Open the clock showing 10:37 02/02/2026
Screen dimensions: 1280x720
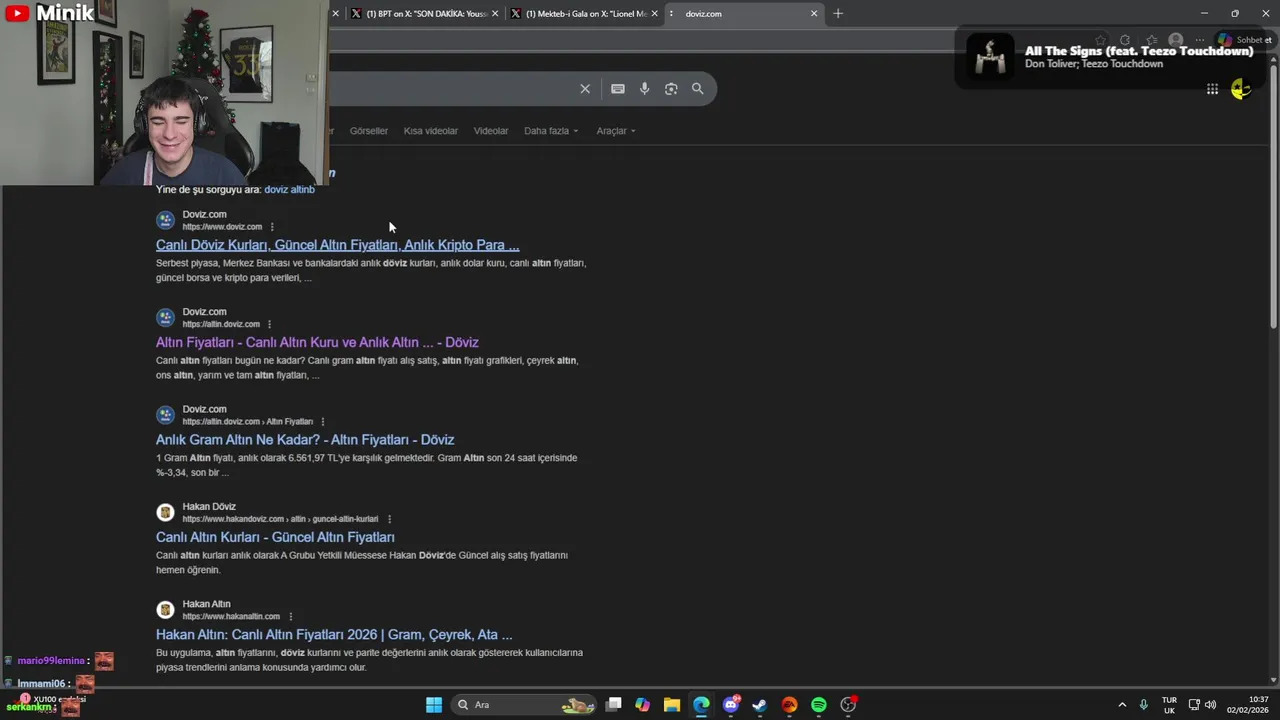pos(1247,705)
